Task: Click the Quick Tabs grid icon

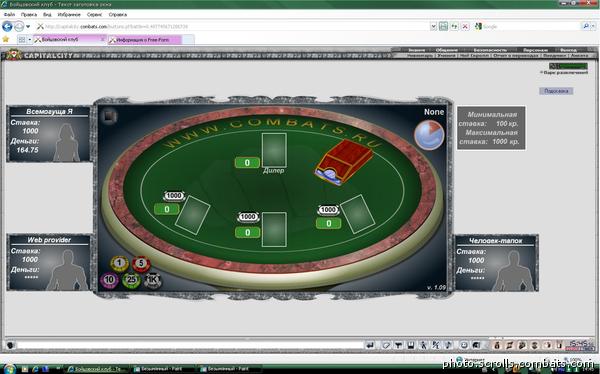Action: [22, 39]
